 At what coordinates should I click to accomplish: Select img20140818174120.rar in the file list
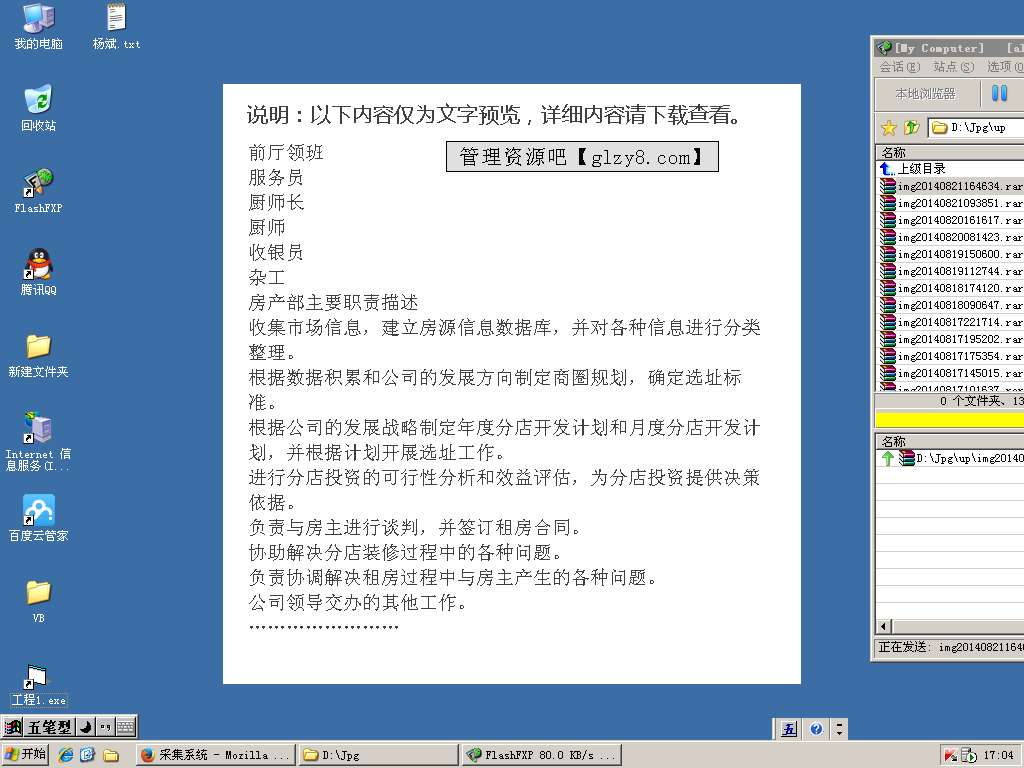point(950,288)
